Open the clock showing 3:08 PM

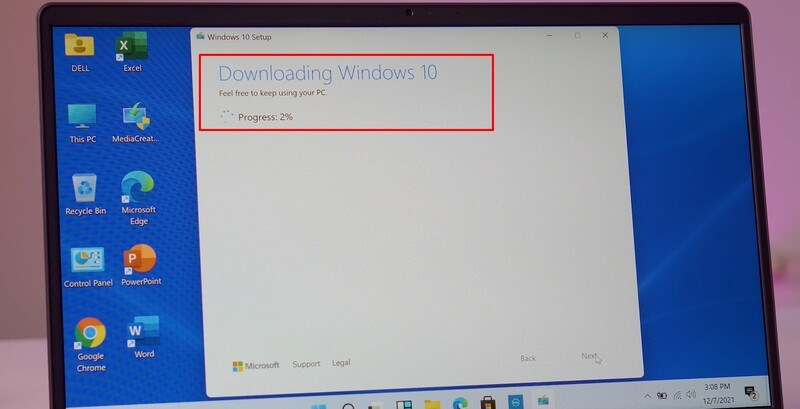pos(717,392)
